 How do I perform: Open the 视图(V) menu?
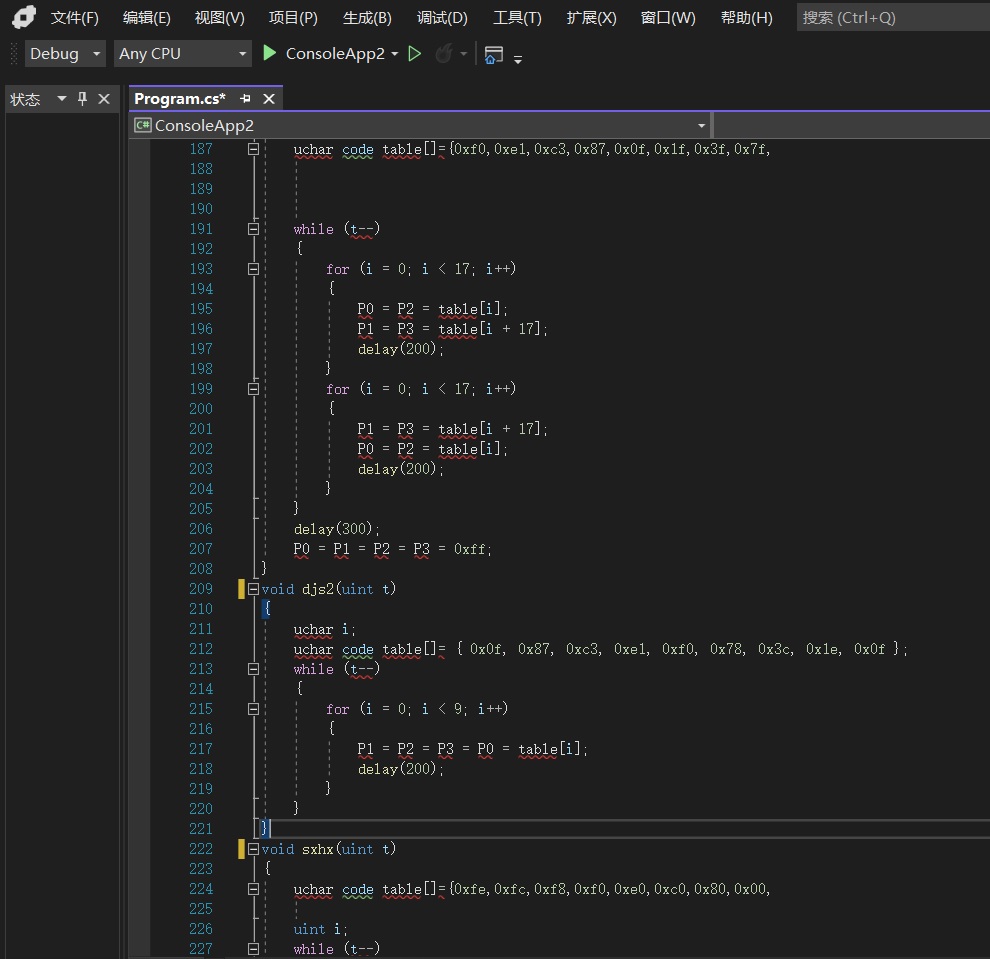[219, 18]
